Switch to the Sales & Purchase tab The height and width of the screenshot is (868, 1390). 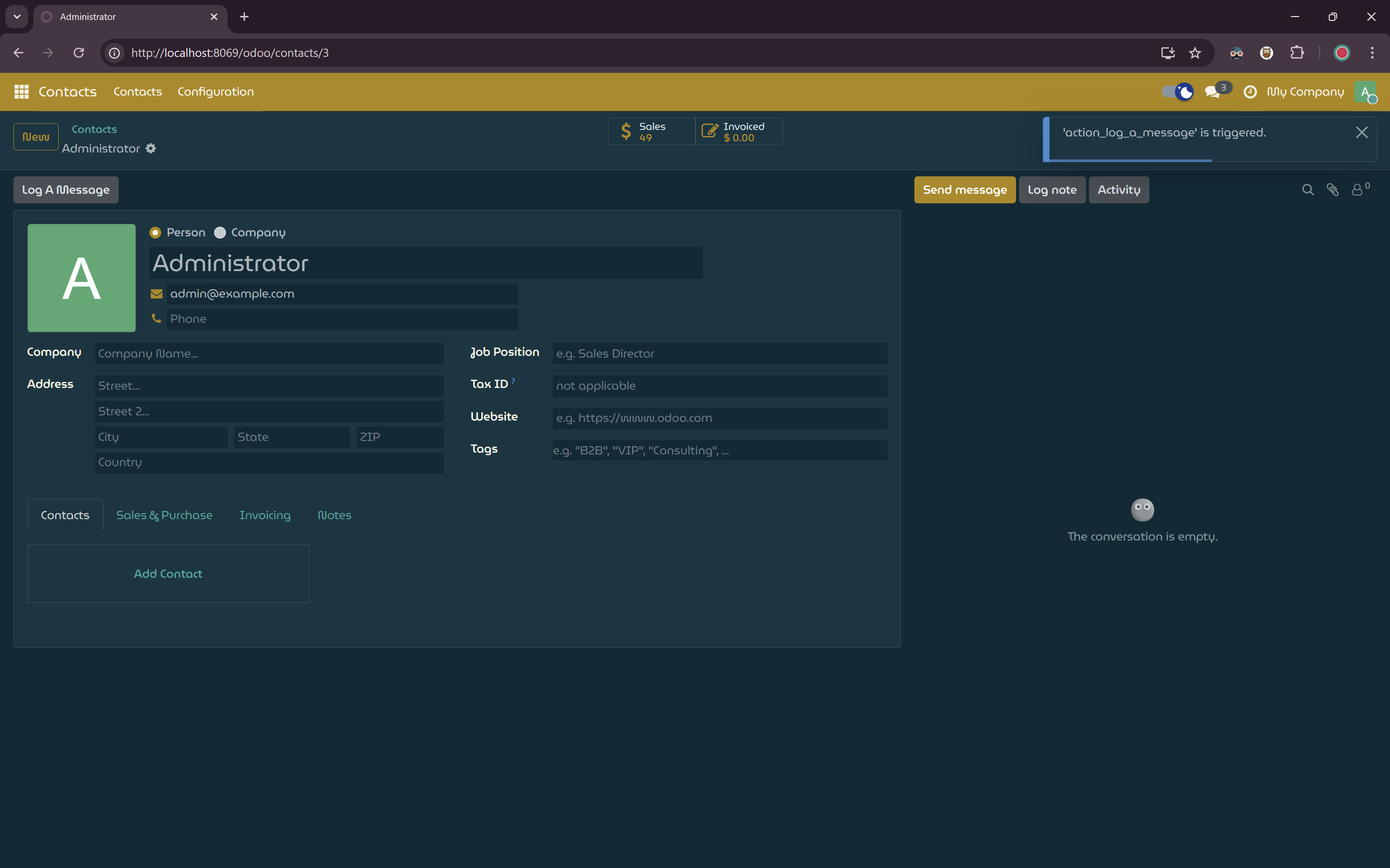pos(164,516)
